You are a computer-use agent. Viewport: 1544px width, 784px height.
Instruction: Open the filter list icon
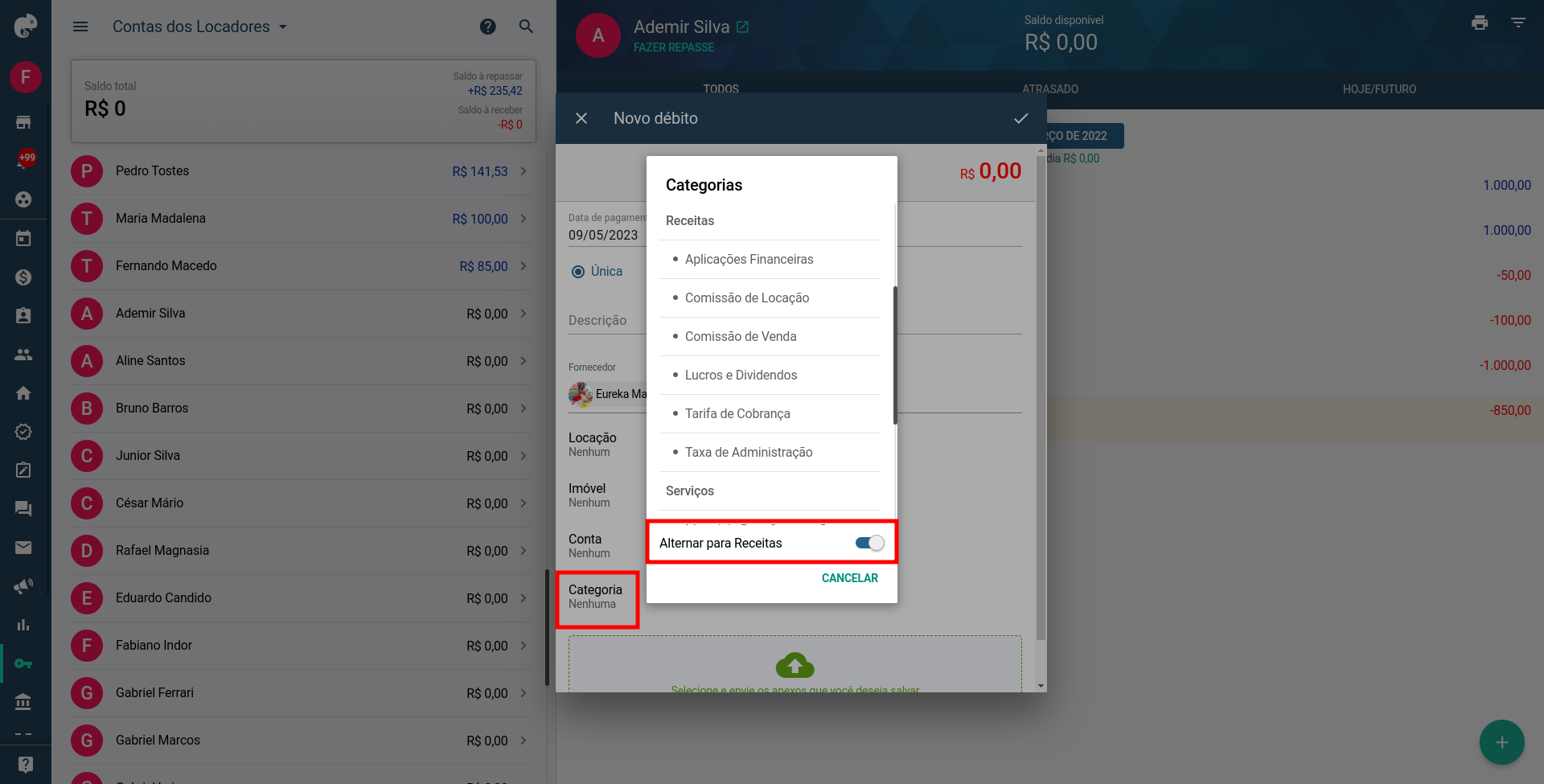1518,23
